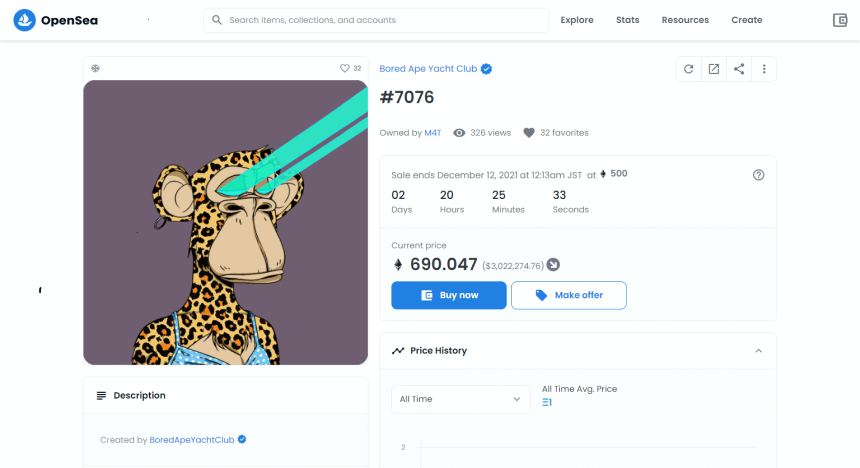Open the three-dot more options menu
860x468 pixels.
click(764, 69)
